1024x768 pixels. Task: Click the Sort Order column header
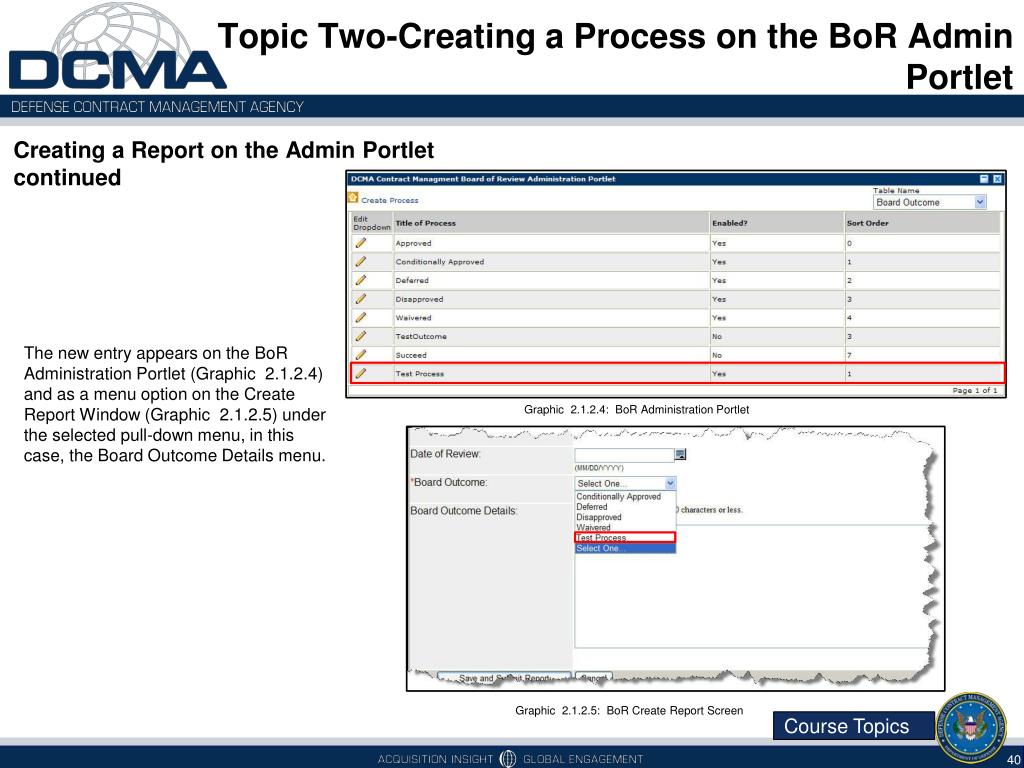pos(867,223)
